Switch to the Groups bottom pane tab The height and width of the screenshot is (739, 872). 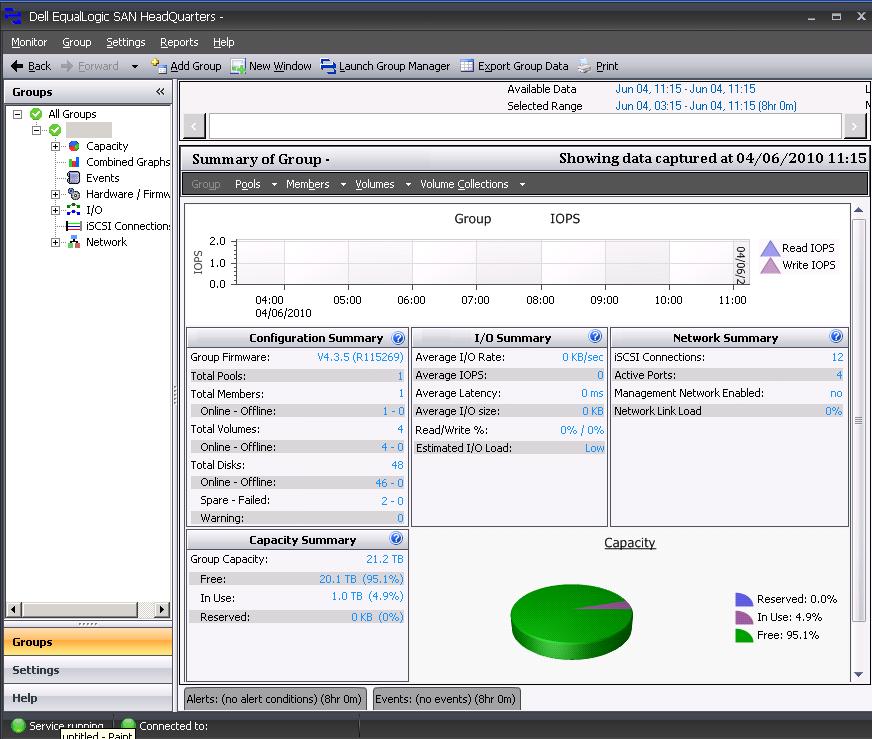pyautogui.click(x=88, y=642)
